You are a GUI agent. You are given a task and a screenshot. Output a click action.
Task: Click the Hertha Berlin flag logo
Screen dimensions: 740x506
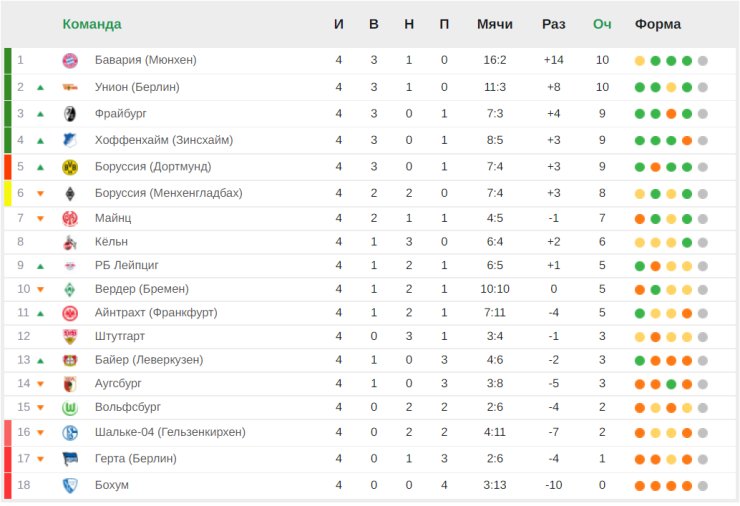[x=70, y=459]
